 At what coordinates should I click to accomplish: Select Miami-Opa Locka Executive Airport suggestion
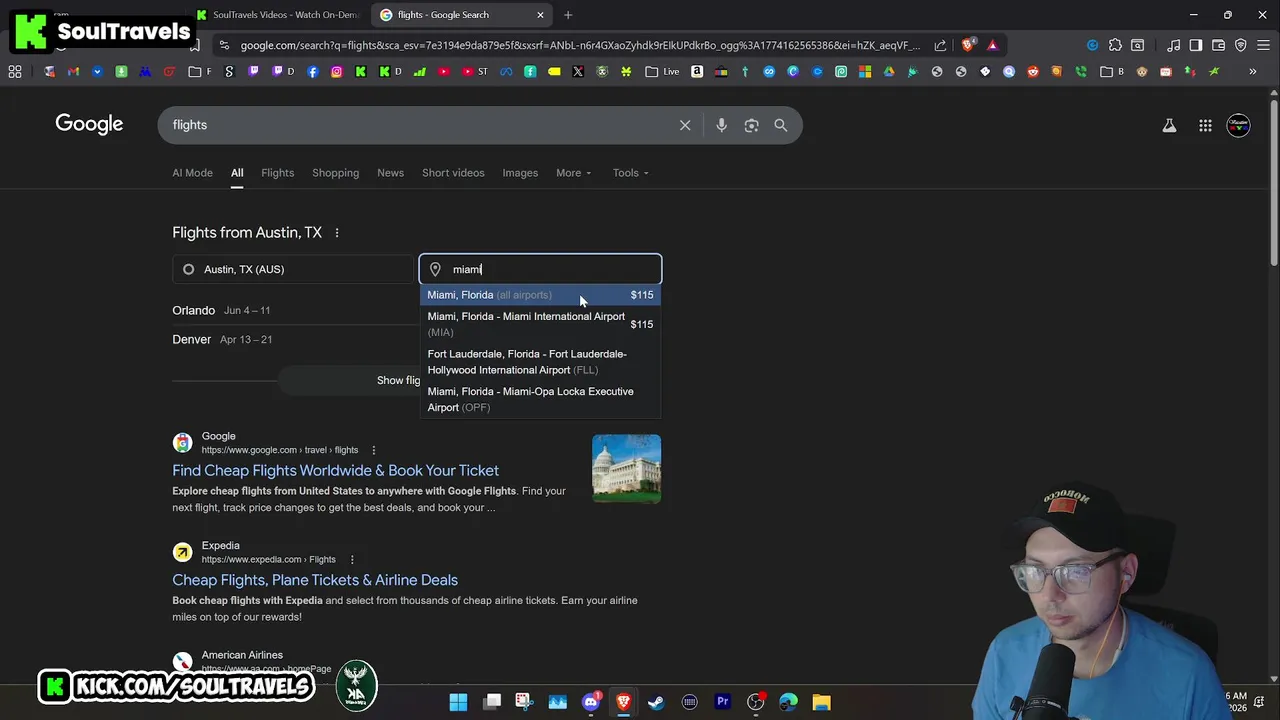tap(540, 399)
